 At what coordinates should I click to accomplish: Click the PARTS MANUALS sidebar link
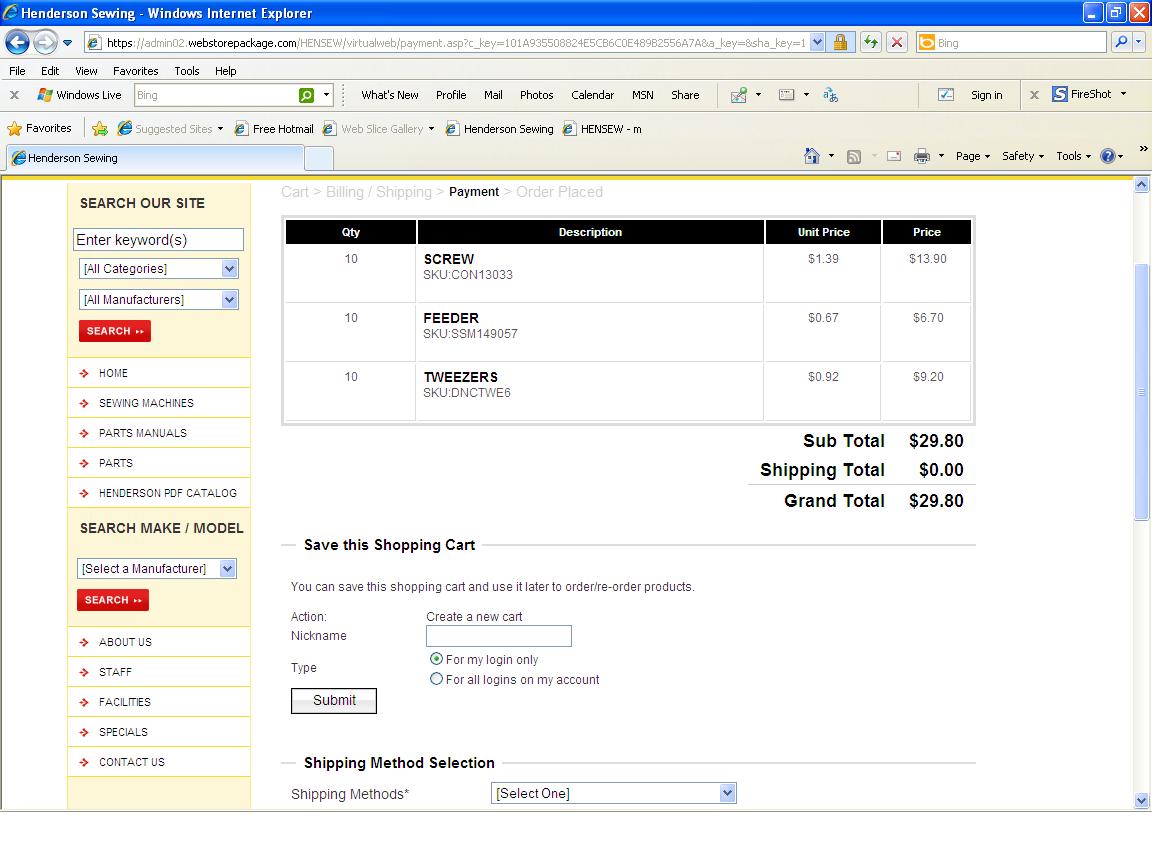(143, 433)
